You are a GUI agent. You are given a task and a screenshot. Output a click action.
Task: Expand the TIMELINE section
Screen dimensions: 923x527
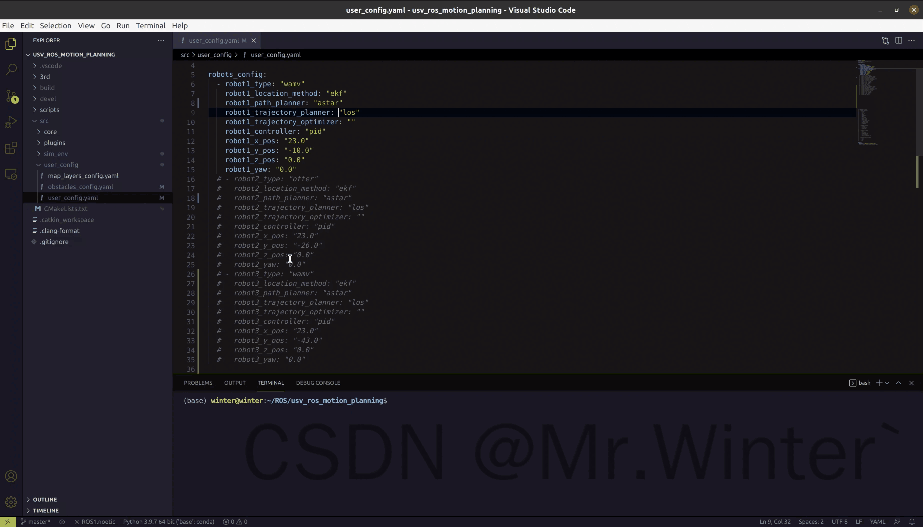[98, 511]
